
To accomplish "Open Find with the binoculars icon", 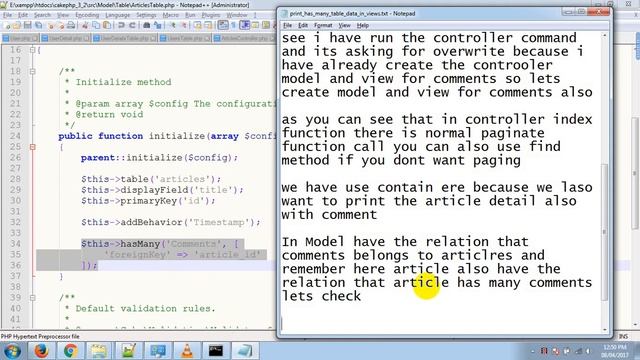I will tap(147, 26).
